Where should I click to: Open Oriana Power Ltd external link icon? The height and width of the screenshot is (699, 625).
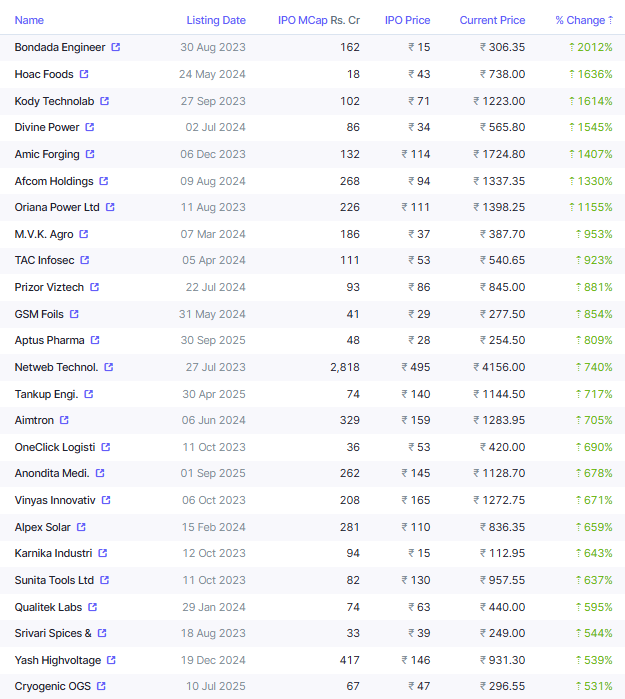(110, 207)
